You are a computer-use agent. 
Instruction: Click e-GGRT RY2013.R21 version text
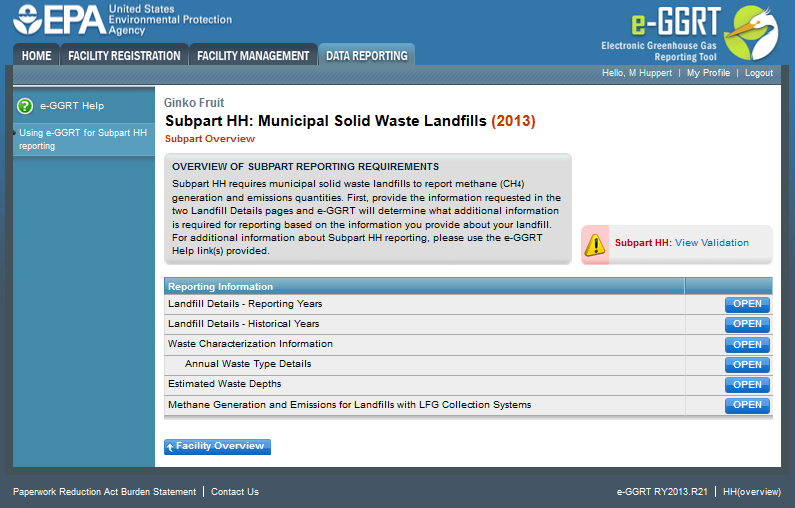(x=662, y=492)
